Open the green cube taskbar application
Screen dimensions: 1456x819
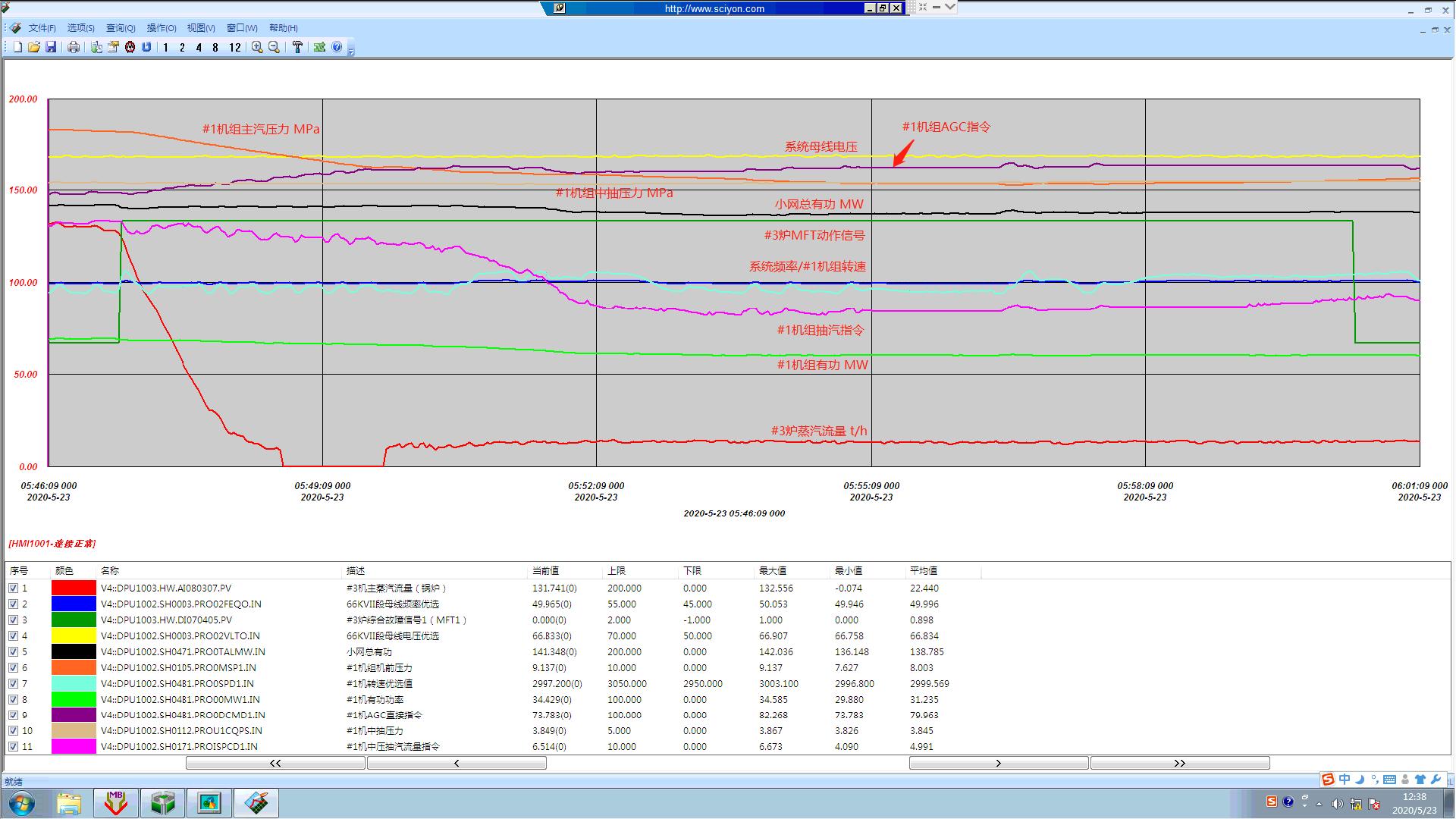[162, 802]
